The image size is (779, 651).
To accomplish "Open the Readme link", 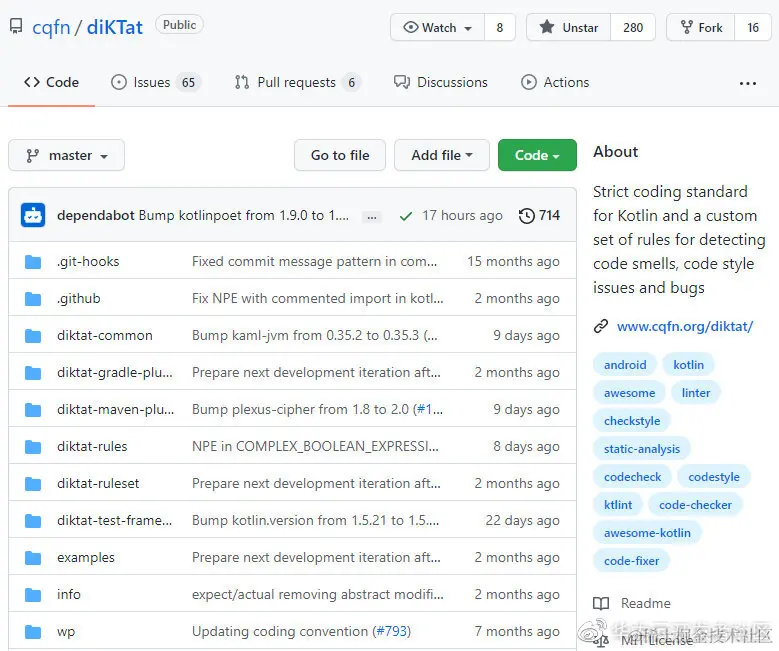I will point(646,603).
